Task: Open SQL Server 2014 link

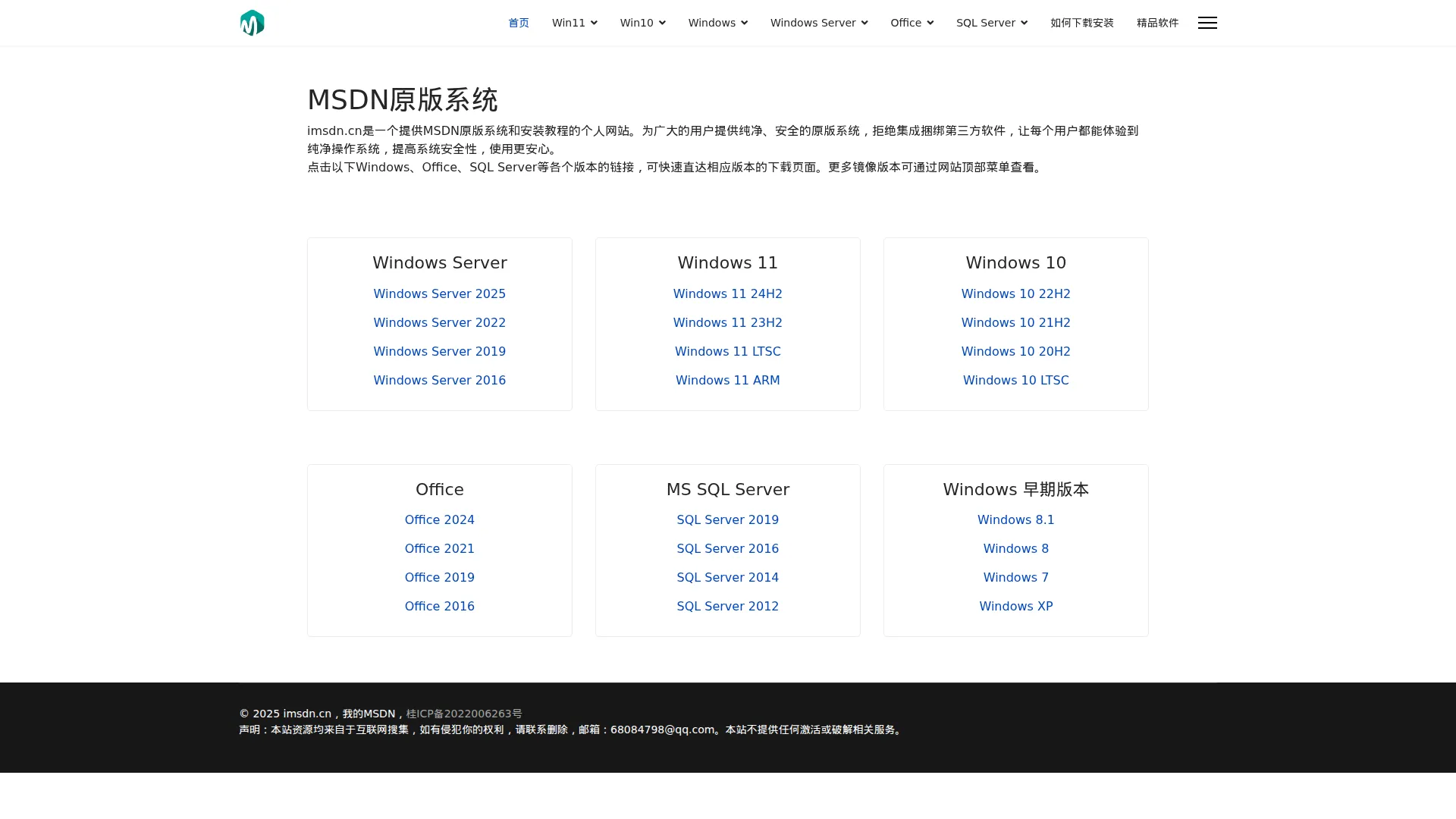Action: pos(728,578)
